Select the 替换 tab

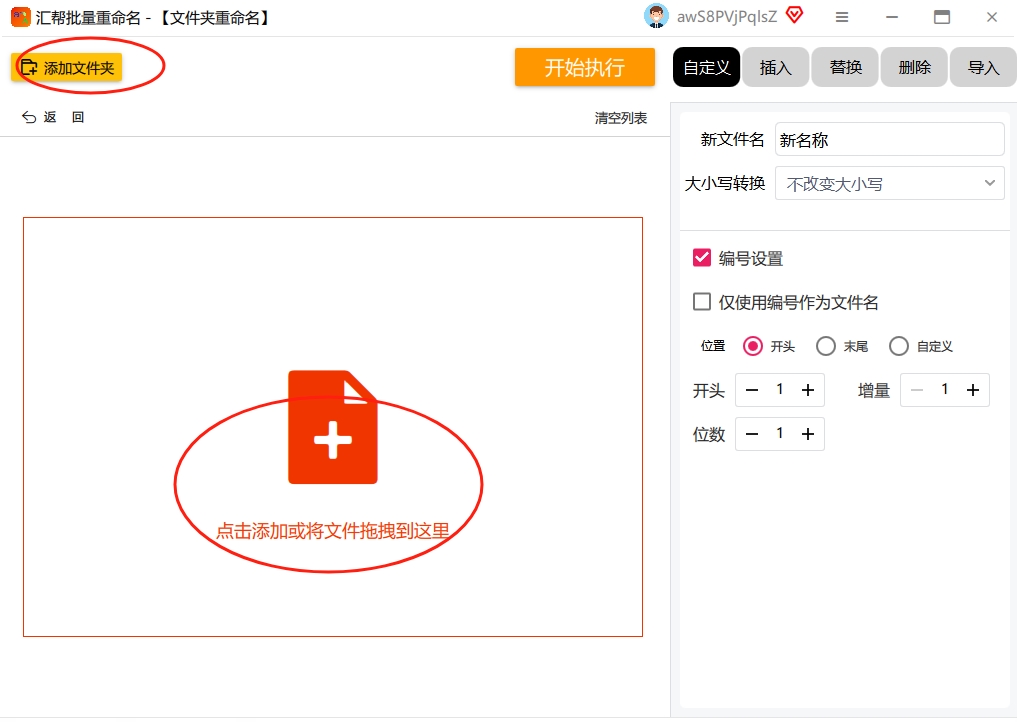[845, 67]
